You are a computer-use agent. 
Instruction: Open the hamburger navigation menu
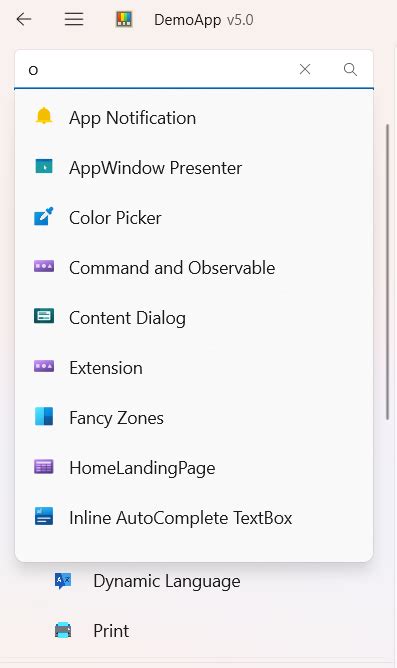tap(74, 19)
